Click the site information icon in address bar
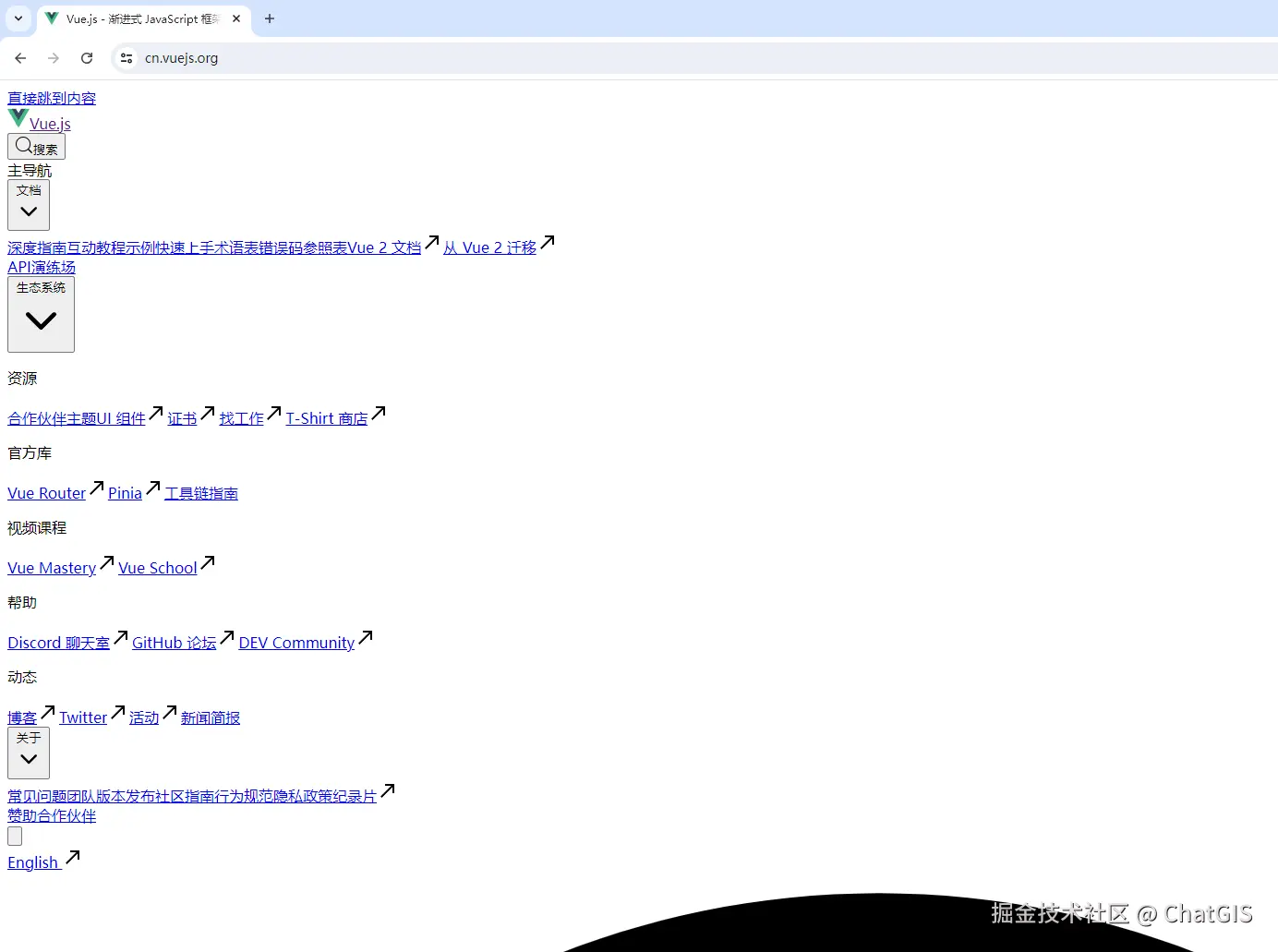The width and height of the screenshot is (1278, 952). click(127, 58)
